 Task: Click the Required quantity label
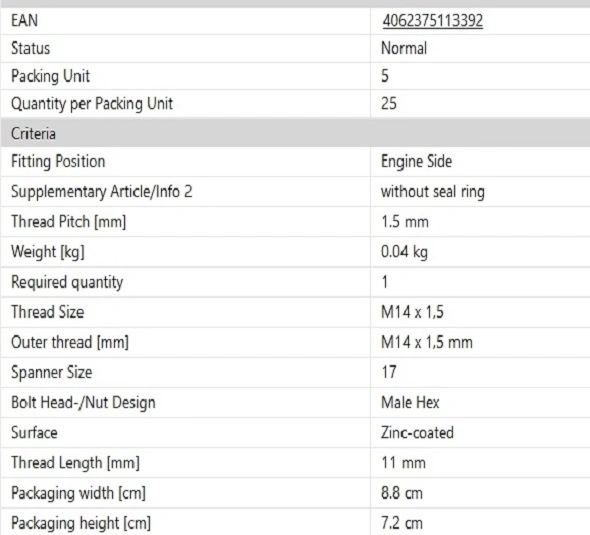point(67,282)
